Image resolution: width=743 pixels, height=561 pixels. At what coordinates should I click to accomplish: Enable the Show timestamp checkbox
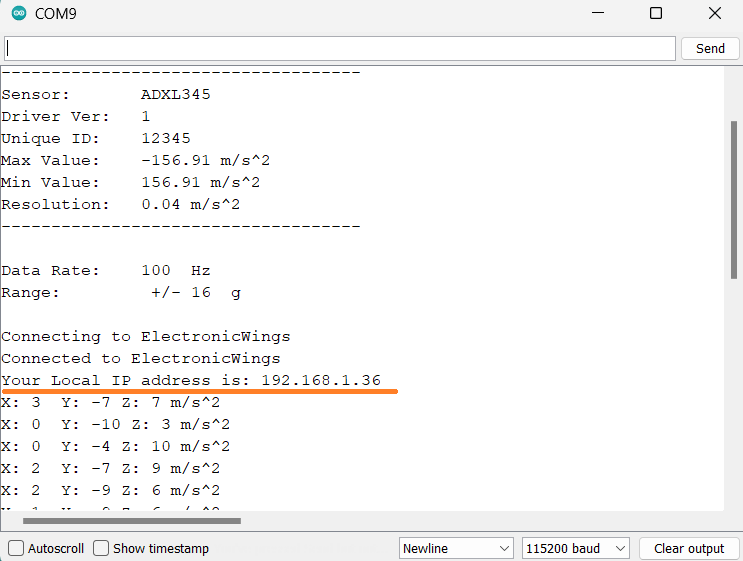[x=101, y=548]
